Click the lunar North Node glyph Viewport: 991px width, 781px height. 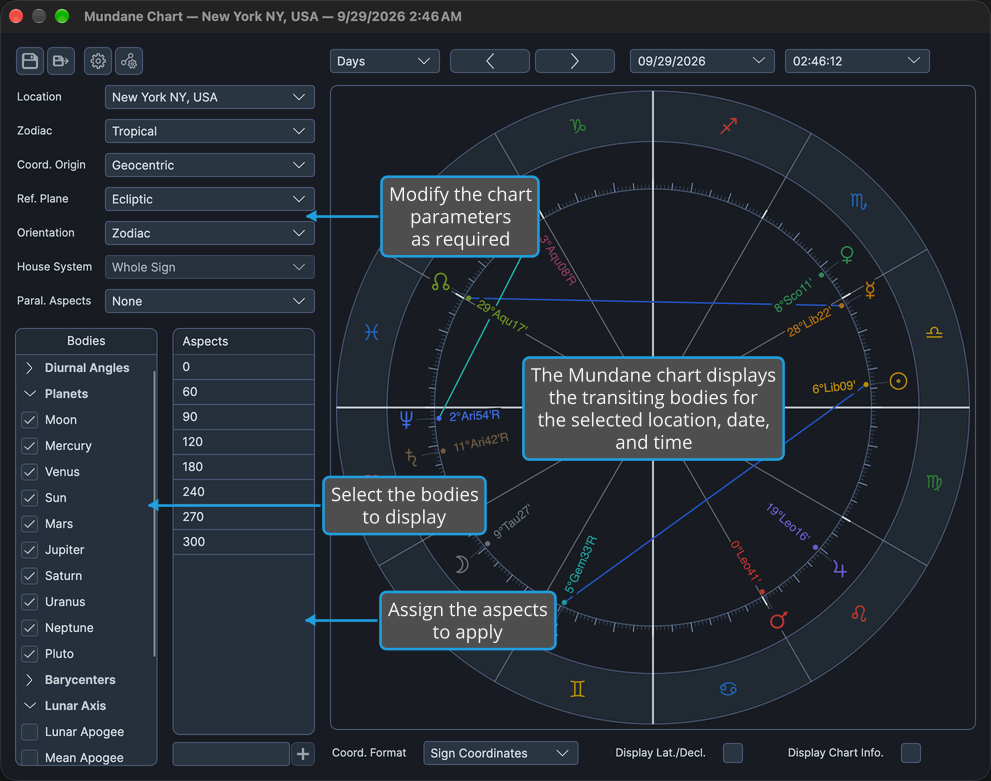tap(441, 282)
